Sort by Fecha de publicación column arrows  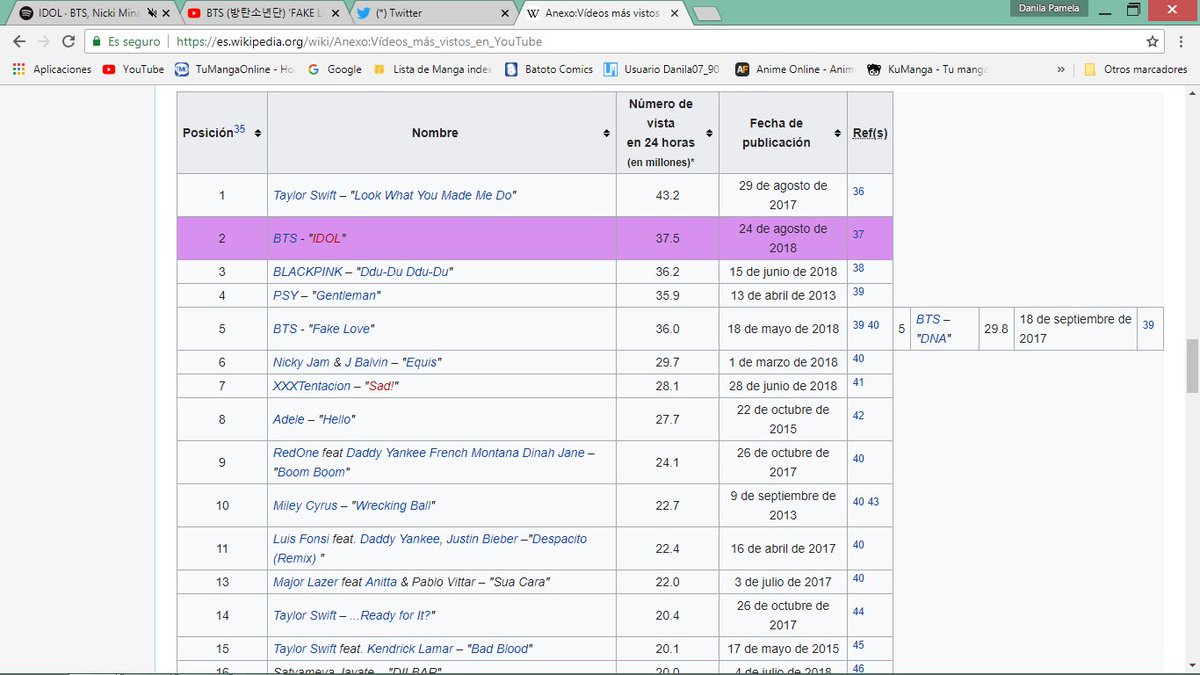tap(838, 133)
